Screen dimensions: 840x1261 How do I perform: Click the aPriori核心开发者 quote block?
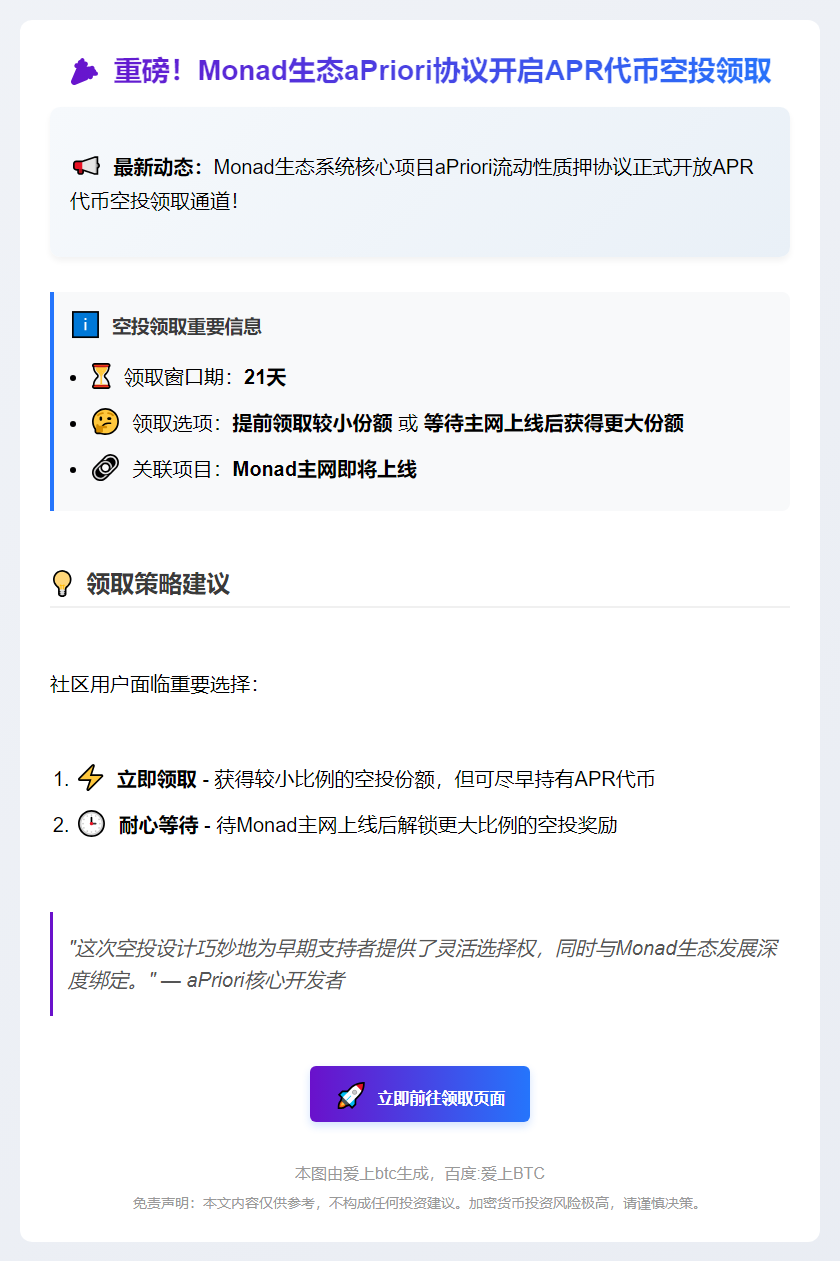[x=420, y=964]
